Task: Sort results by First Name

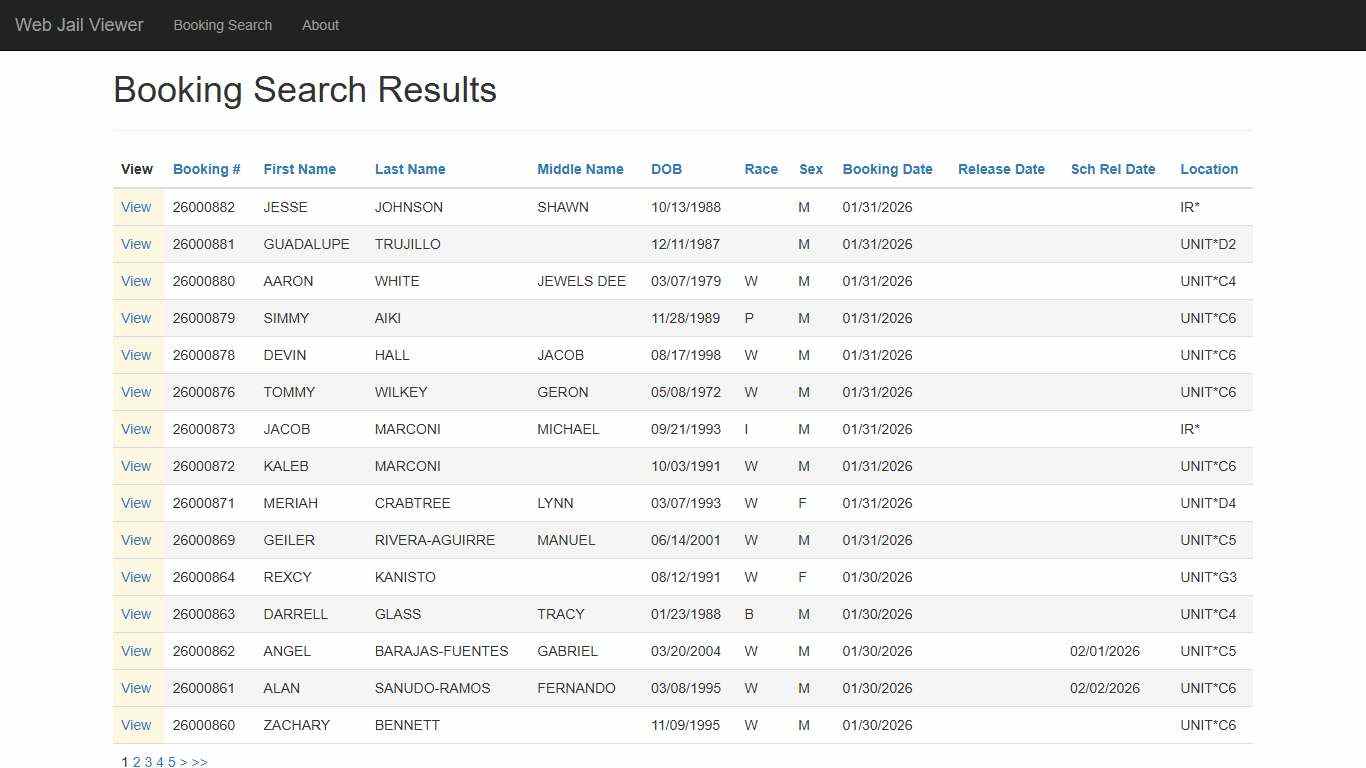Action: click(299, 169)
